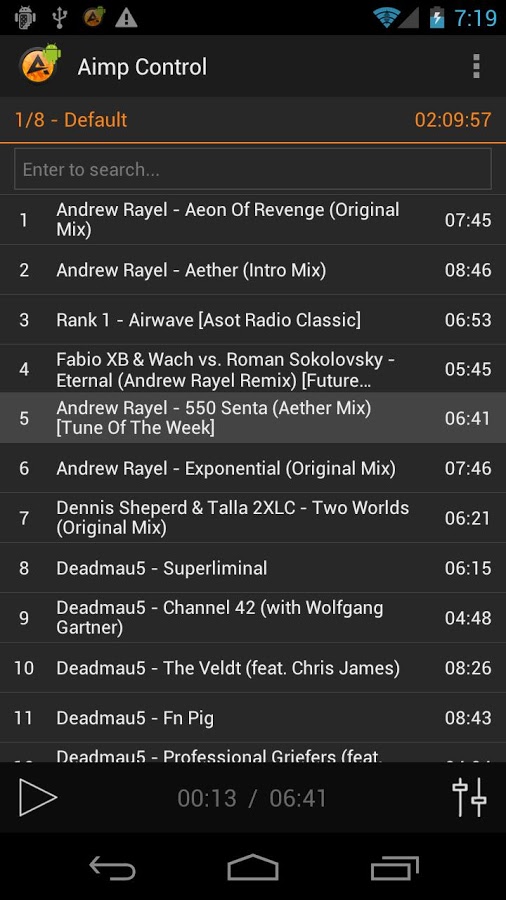Tap Deadmau5 - The Veldt track
The height and width of the screenshot is (900, 506).
coord(253,668)
